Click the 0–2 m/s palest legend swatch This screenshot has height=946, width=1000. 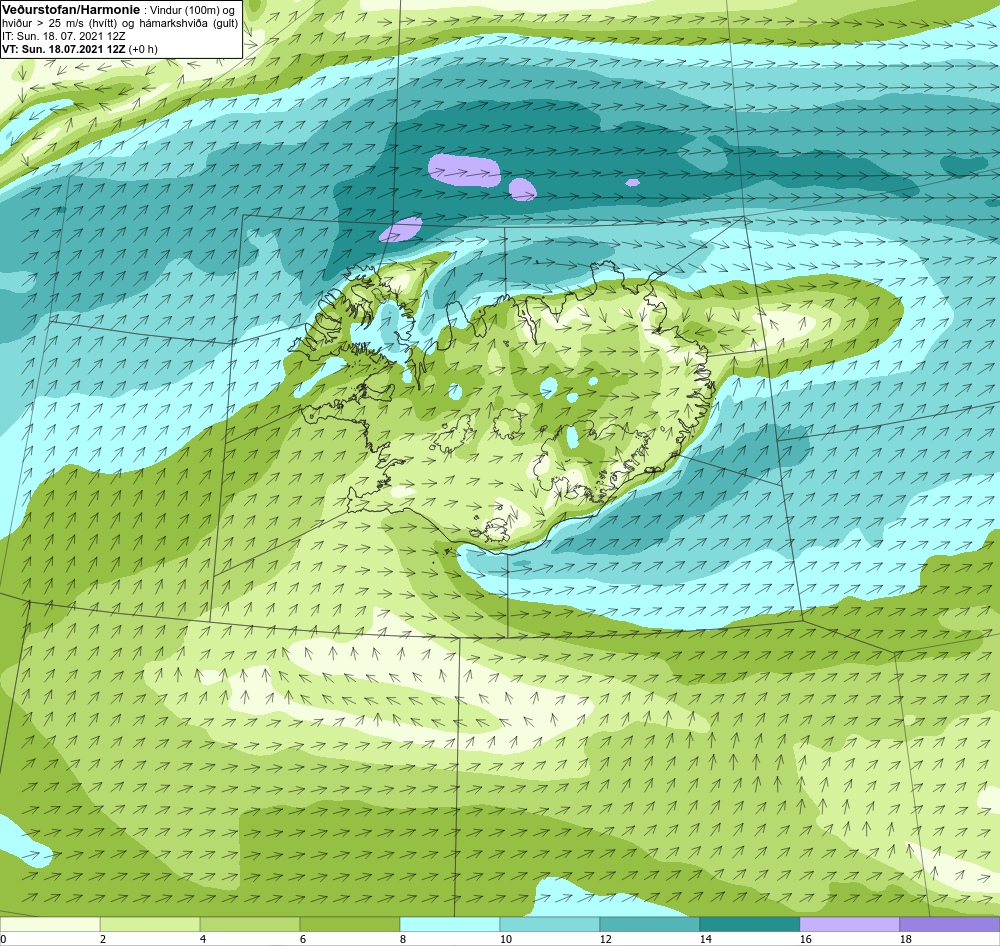pos(50,924)
